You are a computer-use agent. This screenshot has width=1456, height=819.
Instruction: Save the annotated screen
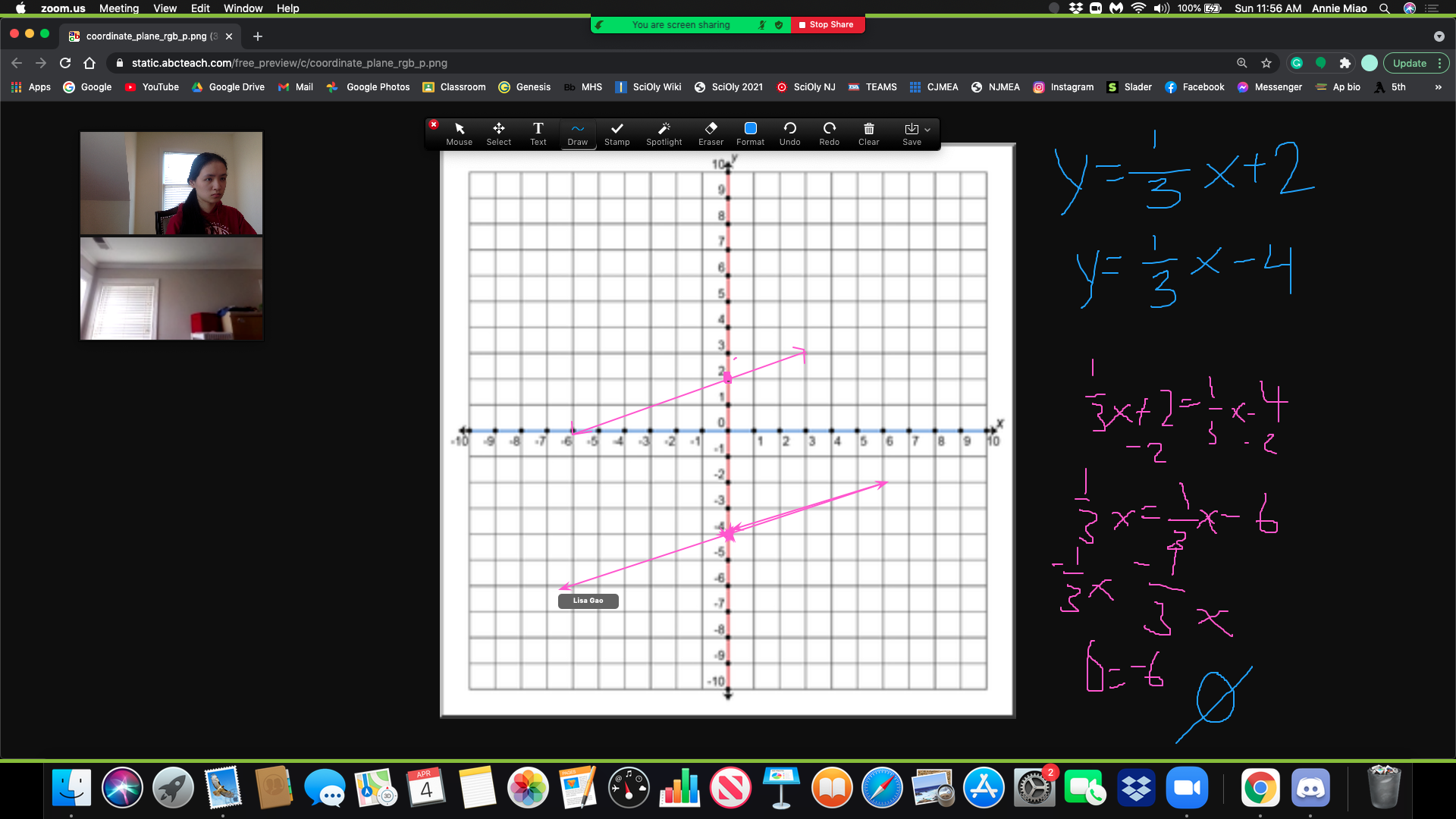[912, 133]
